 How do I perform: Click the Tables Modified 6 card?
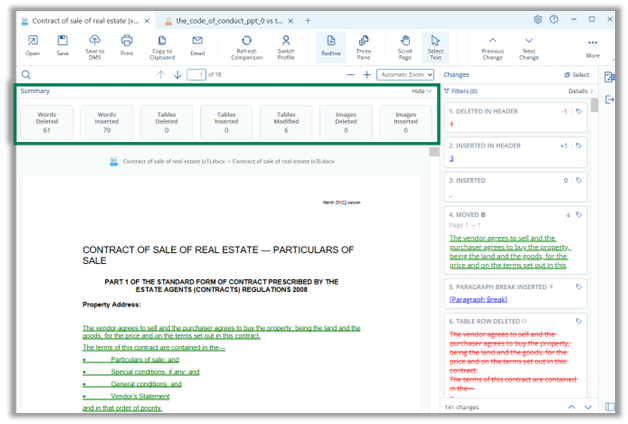coord(286,122)
